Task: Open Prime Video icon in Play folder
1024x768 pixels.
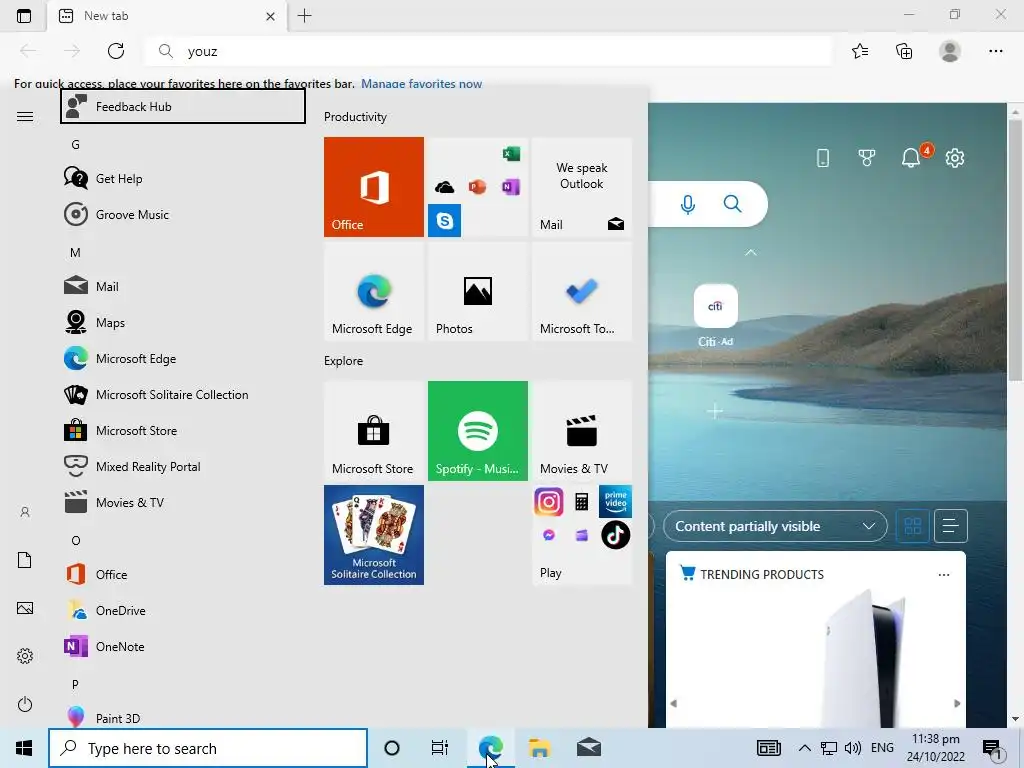Action: point(615,501)
